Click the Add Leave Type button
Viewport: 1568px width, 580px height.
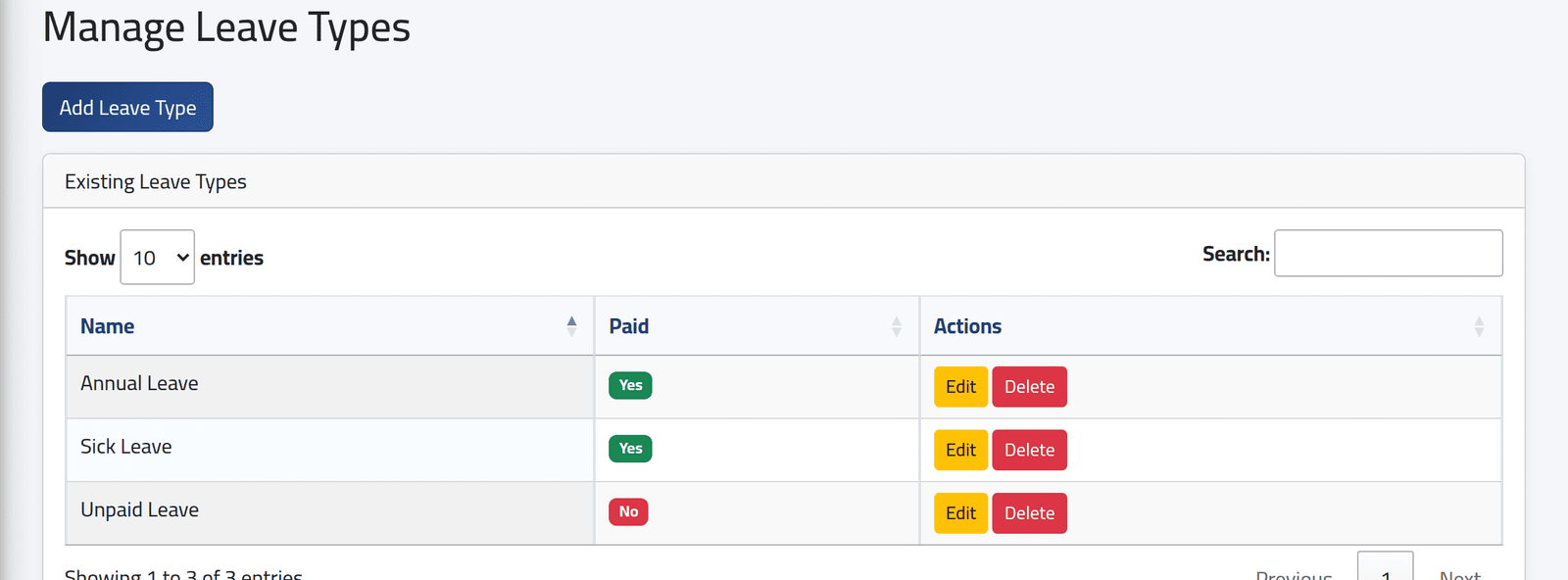pos(127,107)
